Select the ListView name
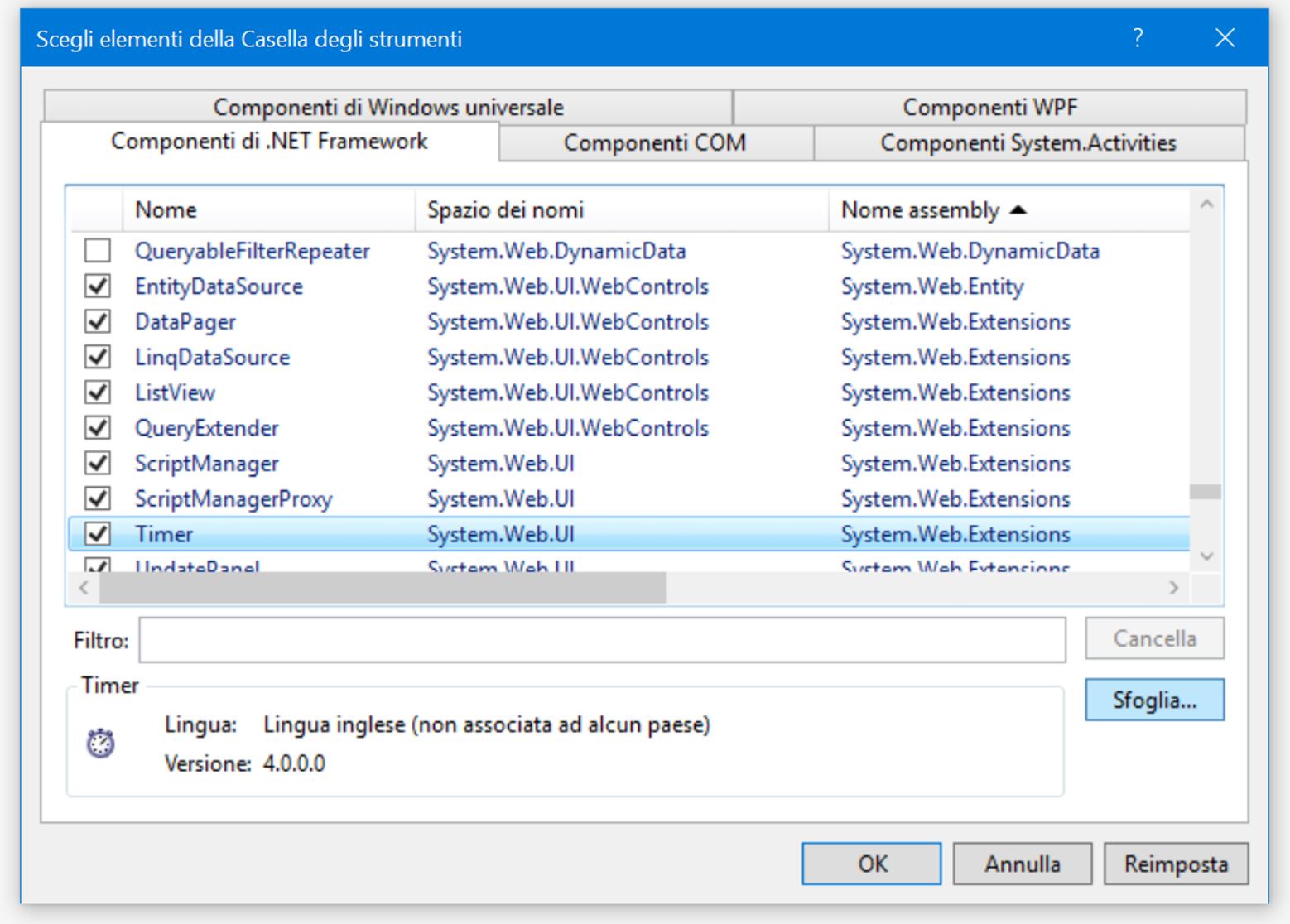Screen dimensions: 1290x924 [176, 392]
